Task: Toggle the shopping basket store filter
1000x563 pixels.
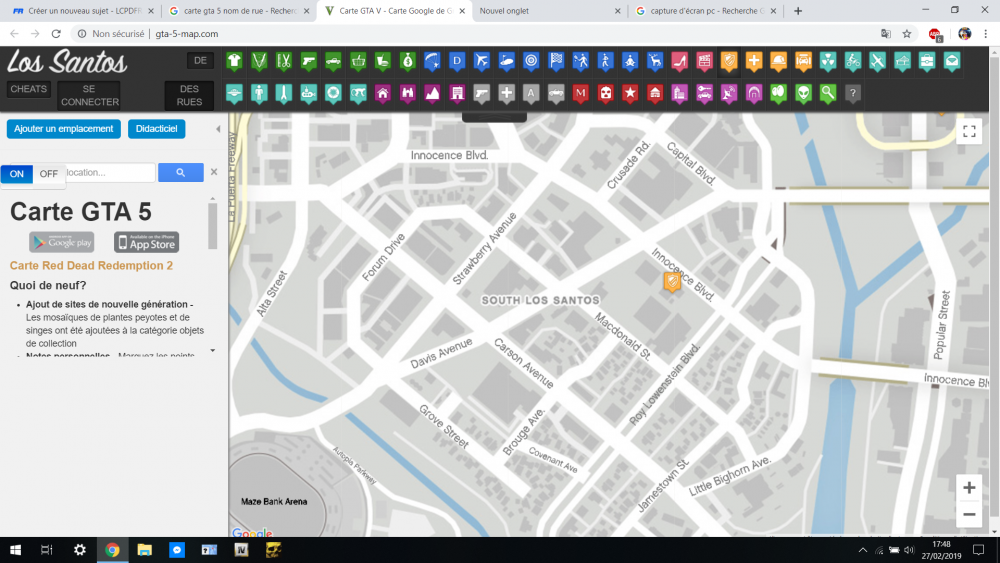Action: (x=358, y=62)
